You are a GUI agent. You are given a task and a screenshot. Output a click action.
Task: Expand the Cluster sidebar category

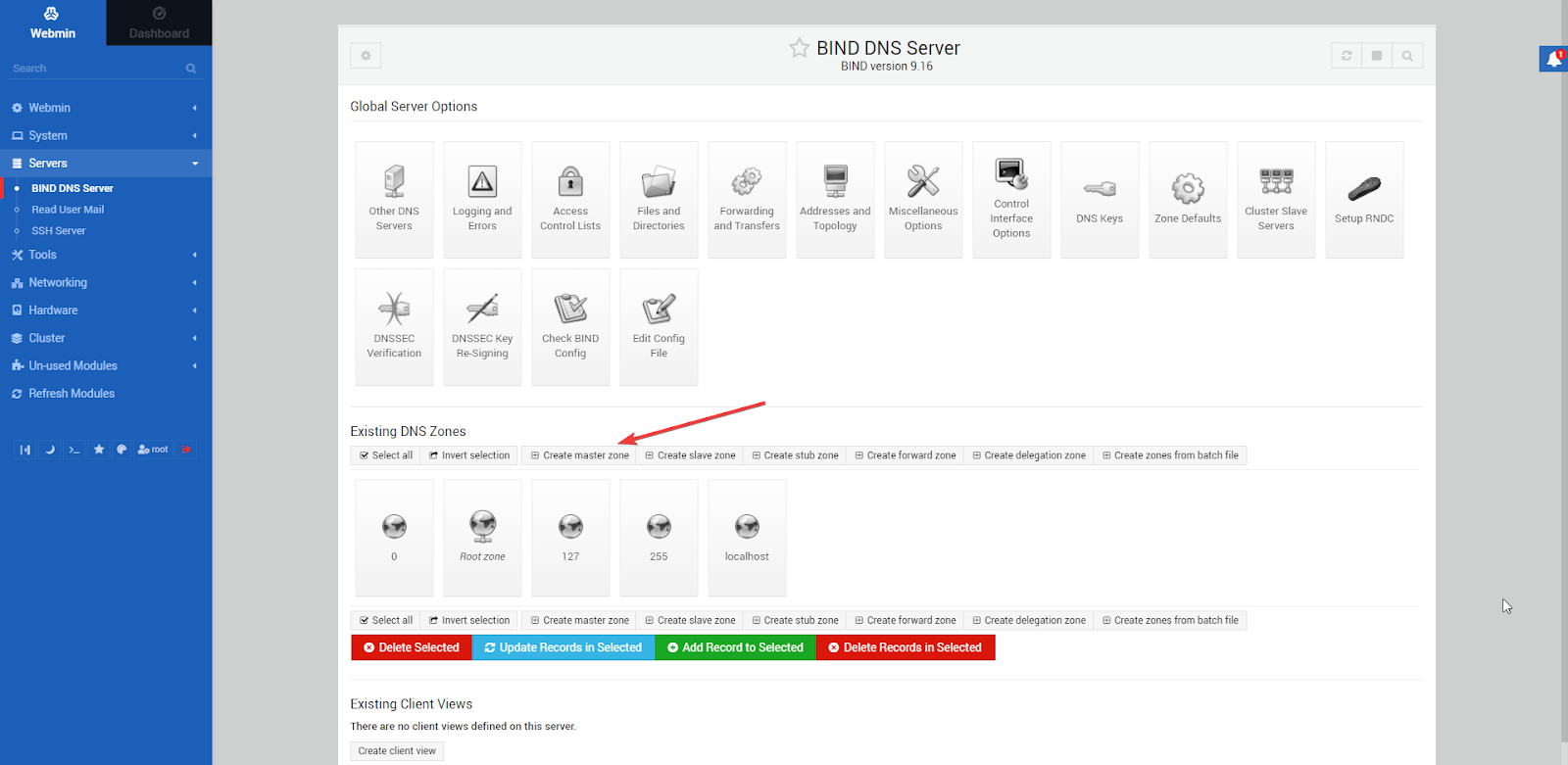tap(106, 338)
